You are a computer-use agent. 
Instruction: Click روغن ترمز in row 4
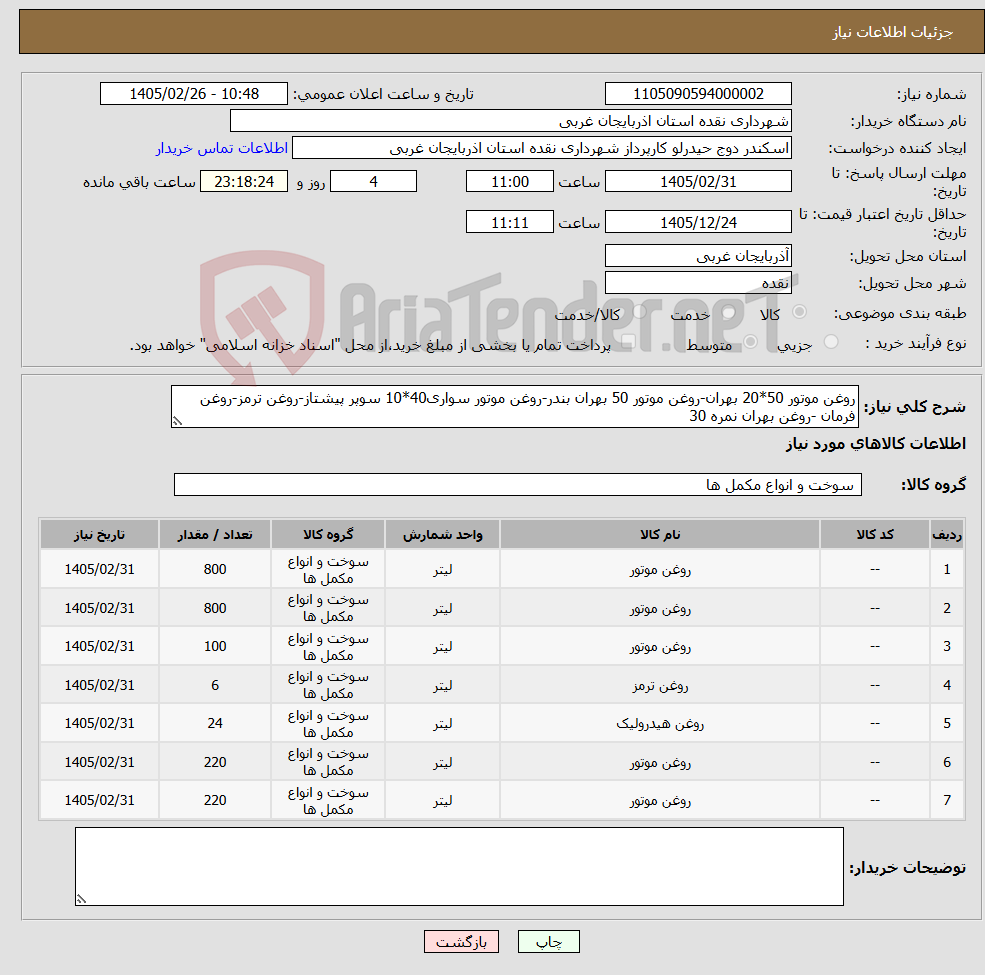pyautogui.click(x=660, y=685)
